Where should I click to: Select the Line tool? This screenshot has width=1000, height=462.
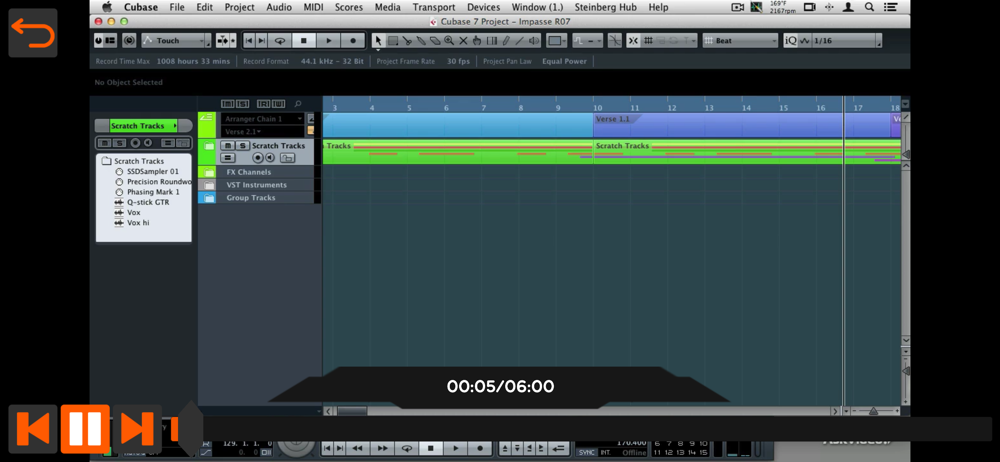pyautogui.click(x=519, y=40)
